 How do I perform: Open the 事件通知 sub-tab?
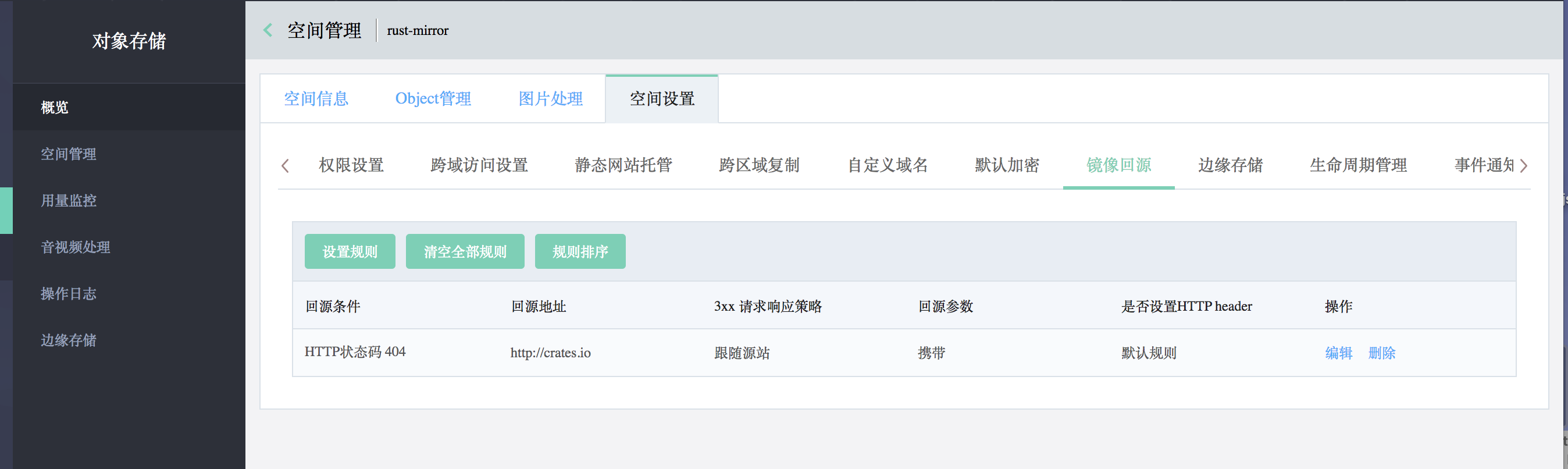click(1484, 165)
